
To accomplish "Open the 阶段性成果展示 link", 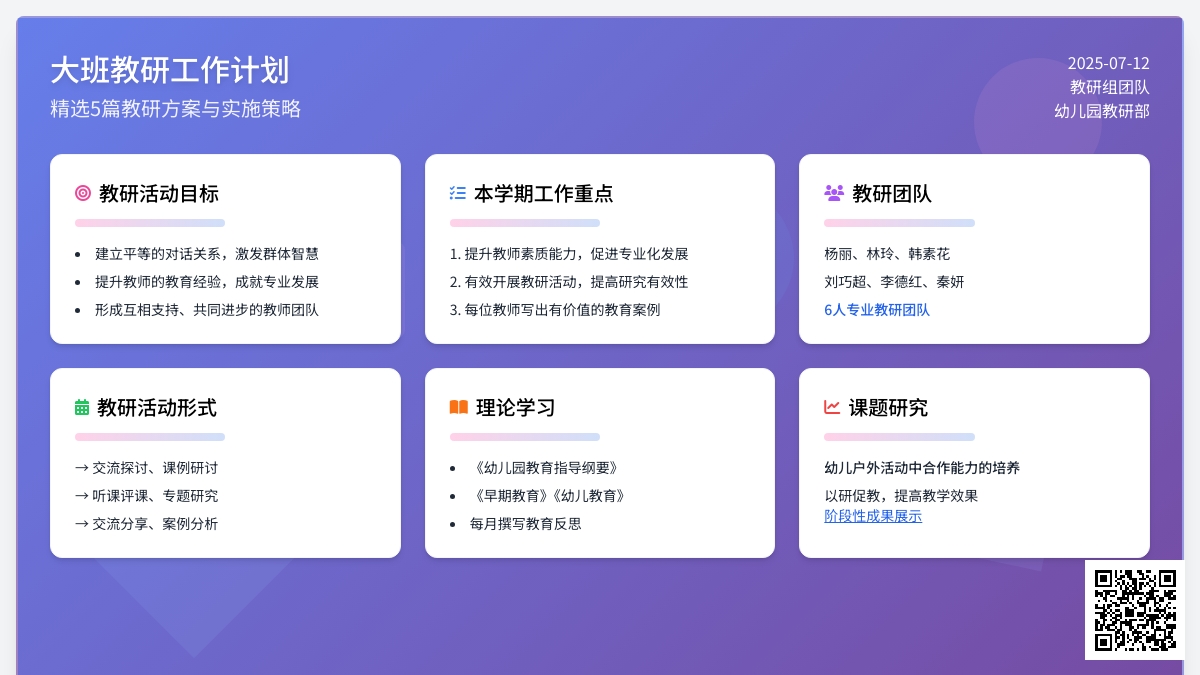I will (x=873, y=516).
